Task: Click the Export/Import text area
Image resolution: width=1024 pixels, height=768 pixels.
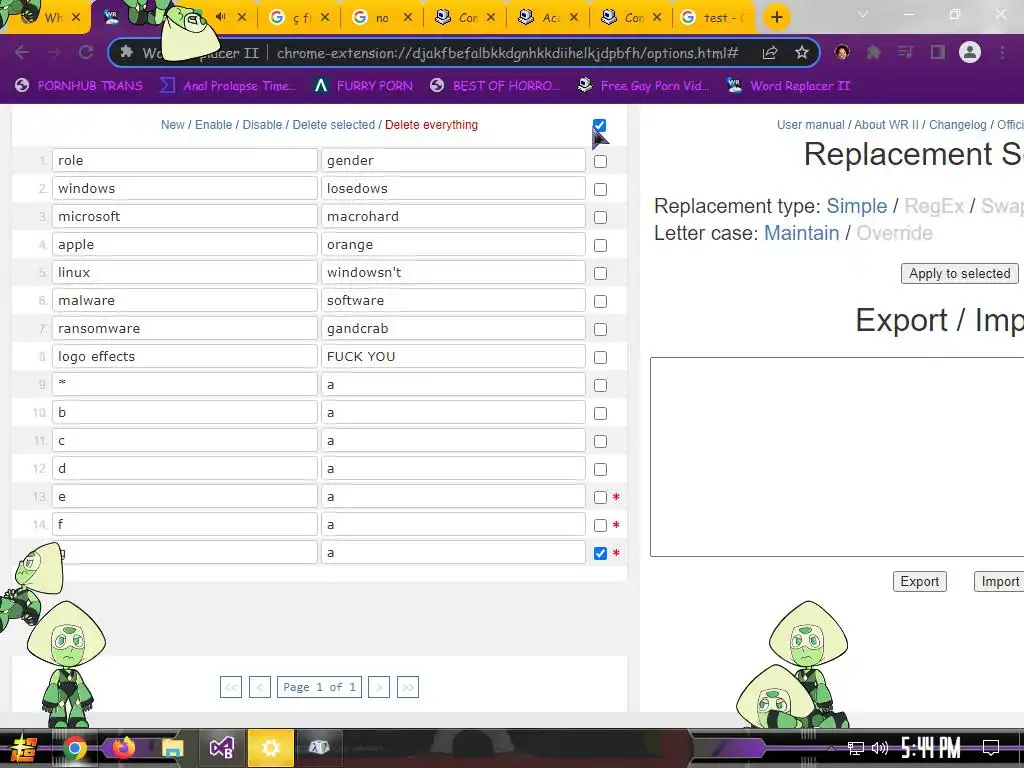Action: tap(837, 457)
